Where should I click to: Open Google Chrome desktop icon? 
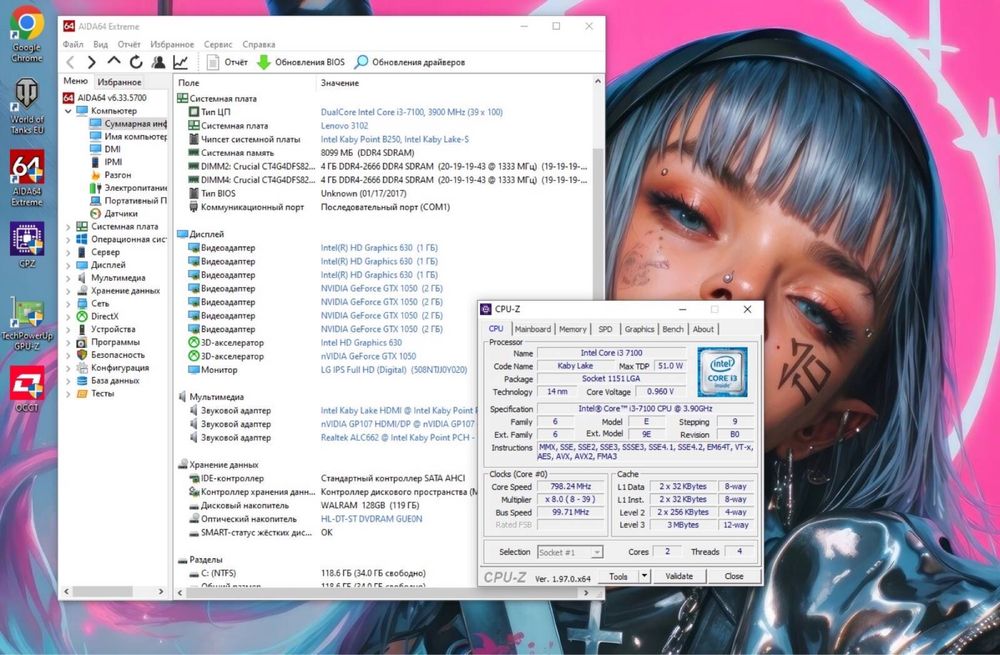27,34
